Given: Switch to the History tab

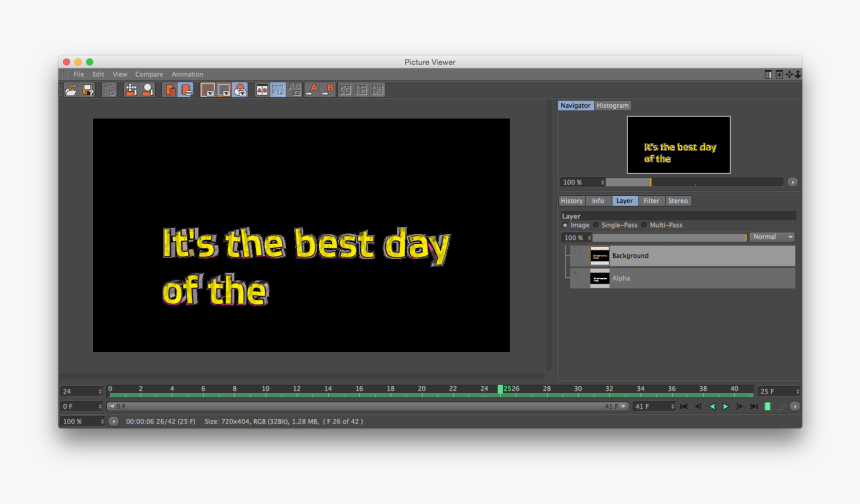Looking at the screenshot, I should [x=572, y=201].
